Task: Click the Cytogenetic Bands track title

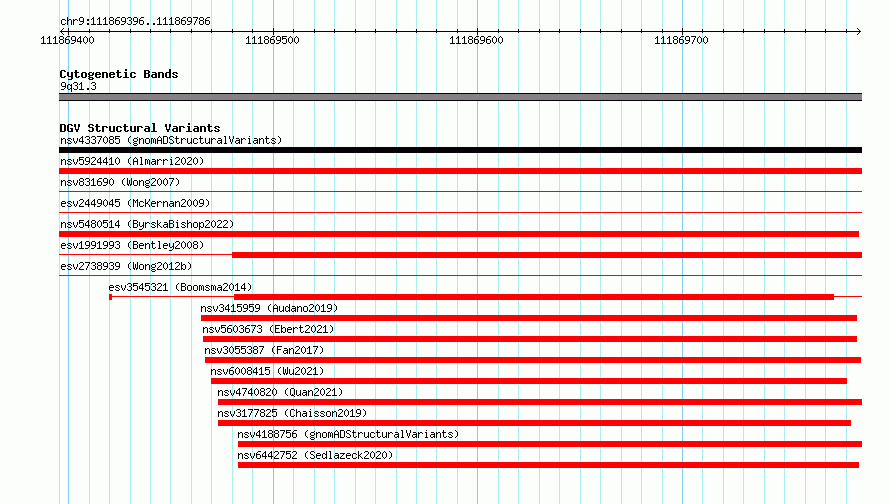Action: 119,74
